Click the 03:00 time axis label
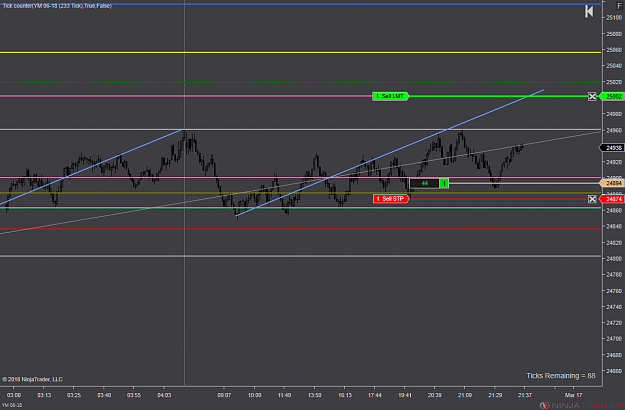Viewport: 625px width, 410px height. 14,395
